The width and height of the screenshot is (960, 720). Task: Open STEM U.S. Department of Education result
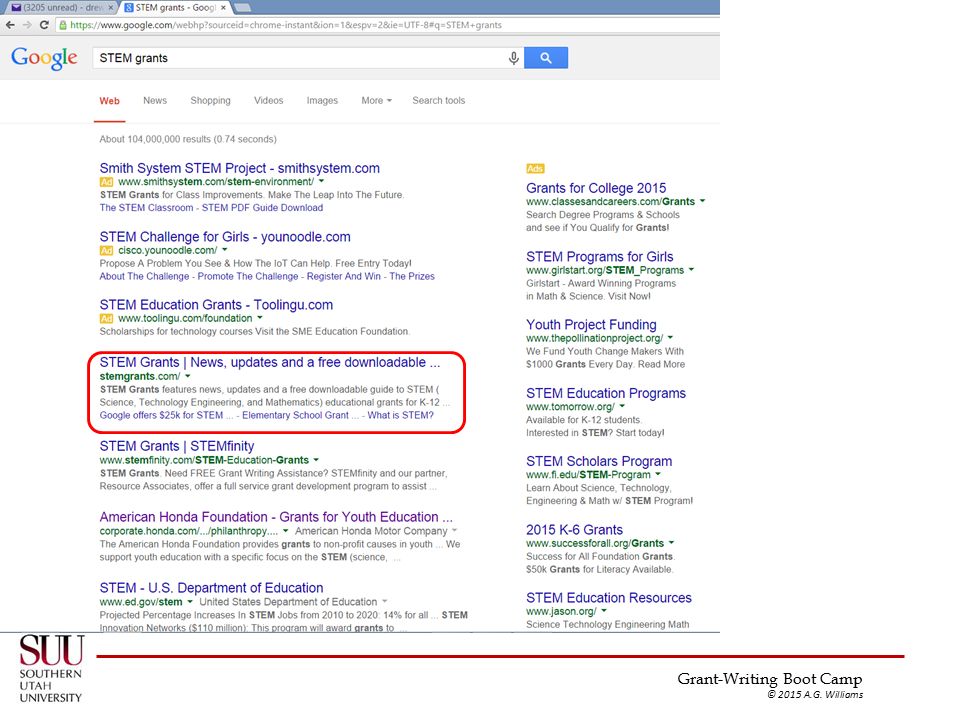coord(211,588)
